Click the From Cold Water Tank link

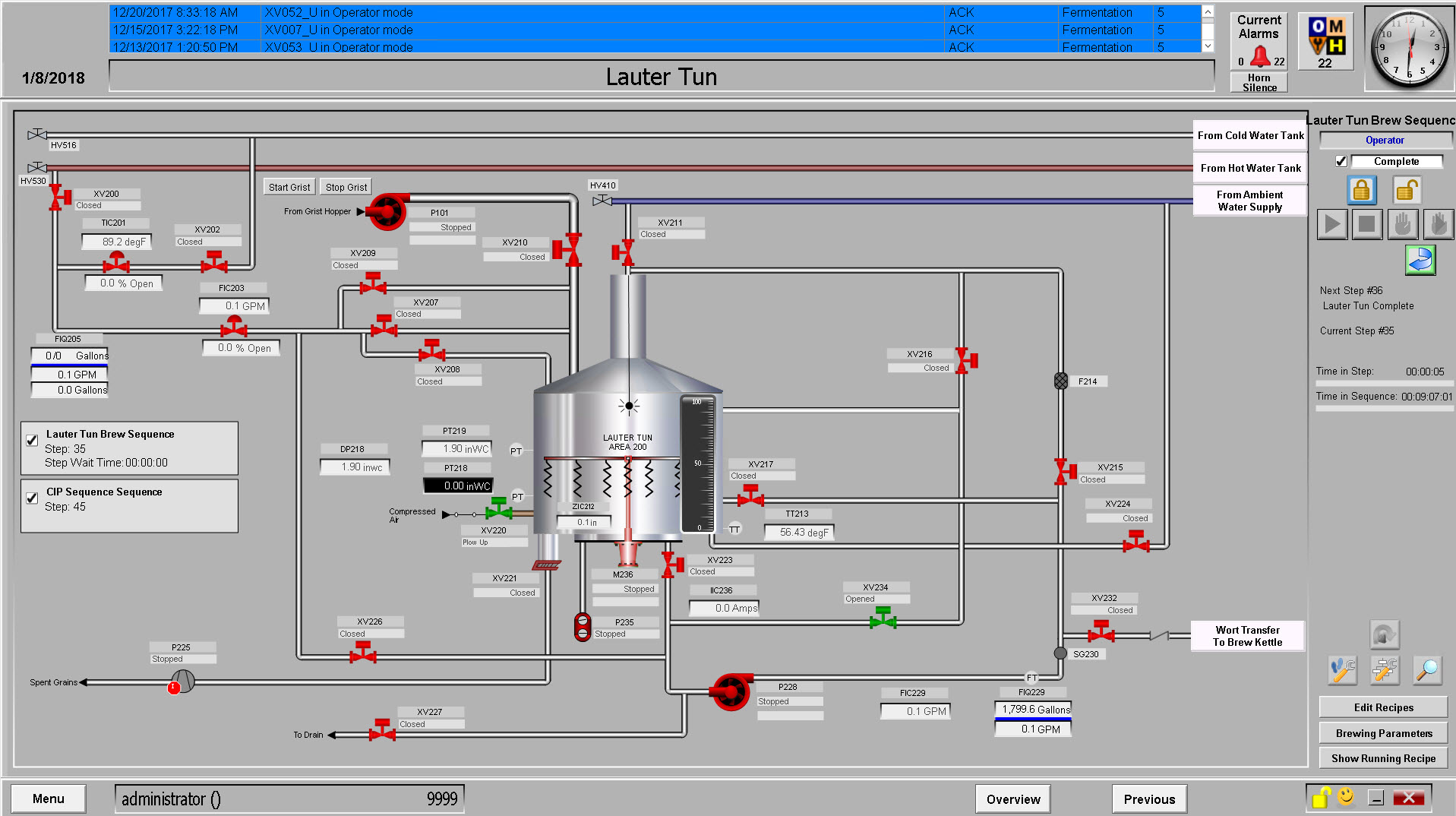(x=1250, y=135)
